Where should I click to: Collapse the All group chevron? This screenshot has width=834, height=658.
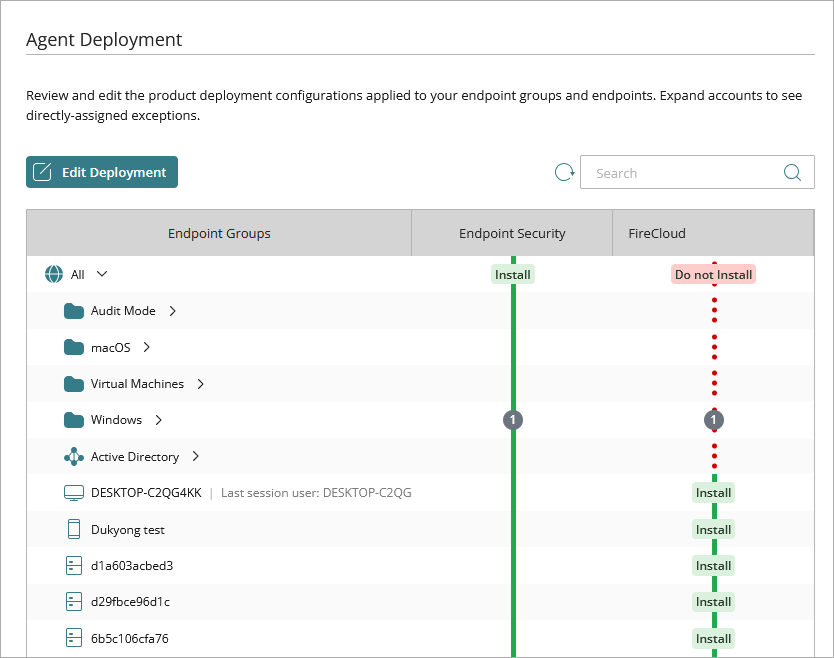[x=102, y=274]
